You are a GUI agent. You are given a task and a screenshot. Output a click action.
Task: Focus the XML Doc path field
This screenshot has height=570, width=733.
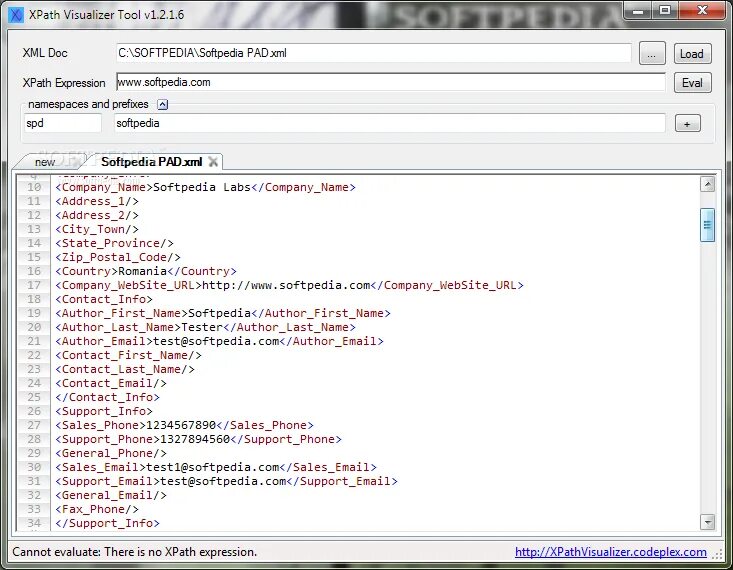pos(374,53)
